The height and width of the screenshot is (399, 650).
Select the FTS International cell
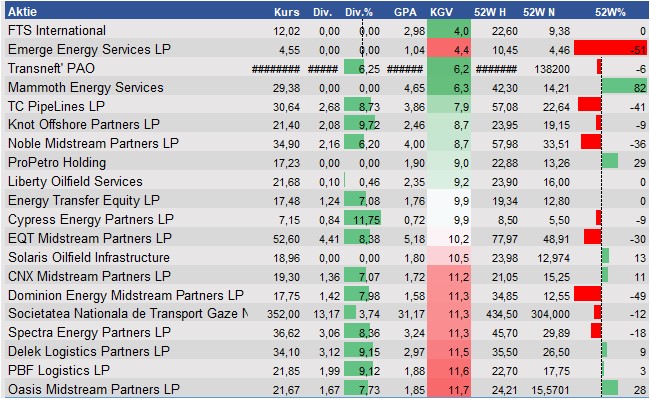coord(57,30)
